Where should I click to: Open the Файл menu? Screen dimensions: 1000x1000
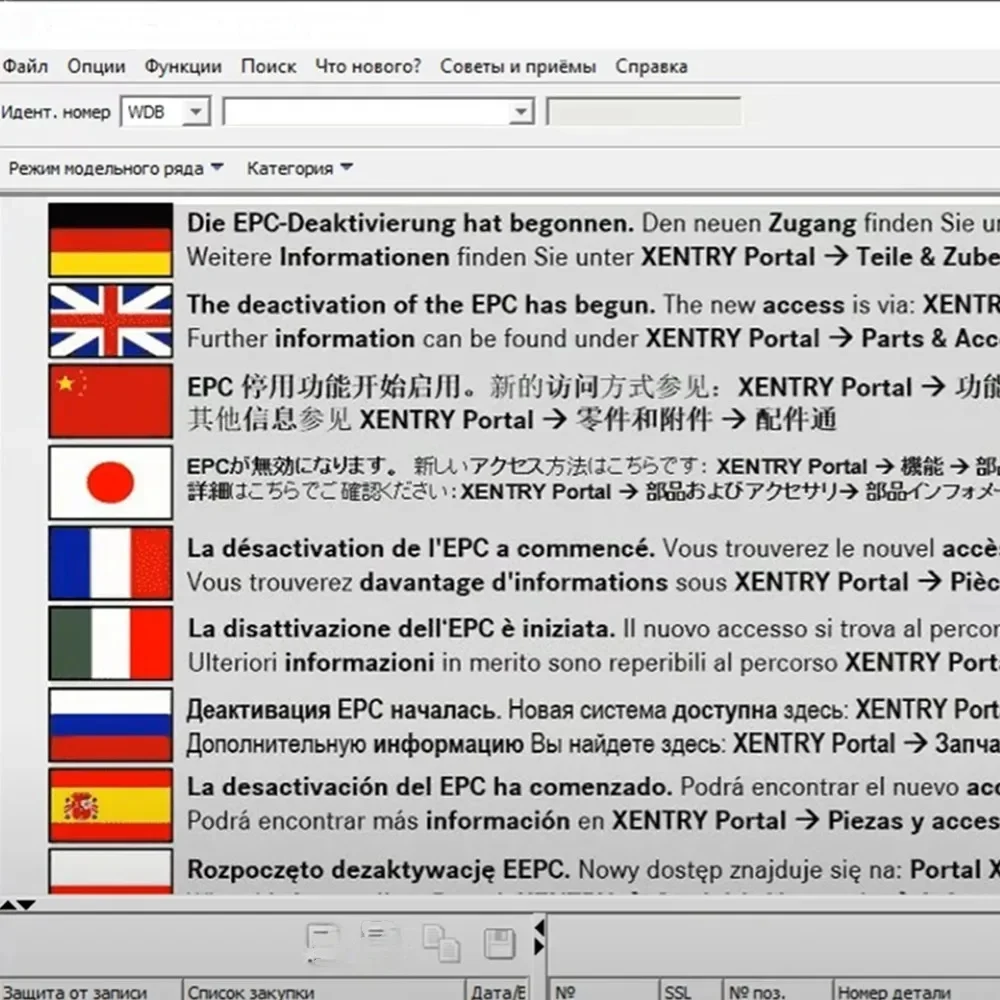pyautogui.click(x=25, y=66)
